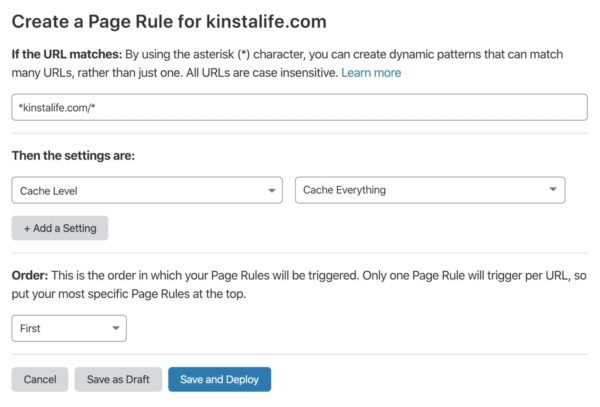600x407 pixels.
Task: Open the Cache Level setting dropdown
Action: point(147,190)
